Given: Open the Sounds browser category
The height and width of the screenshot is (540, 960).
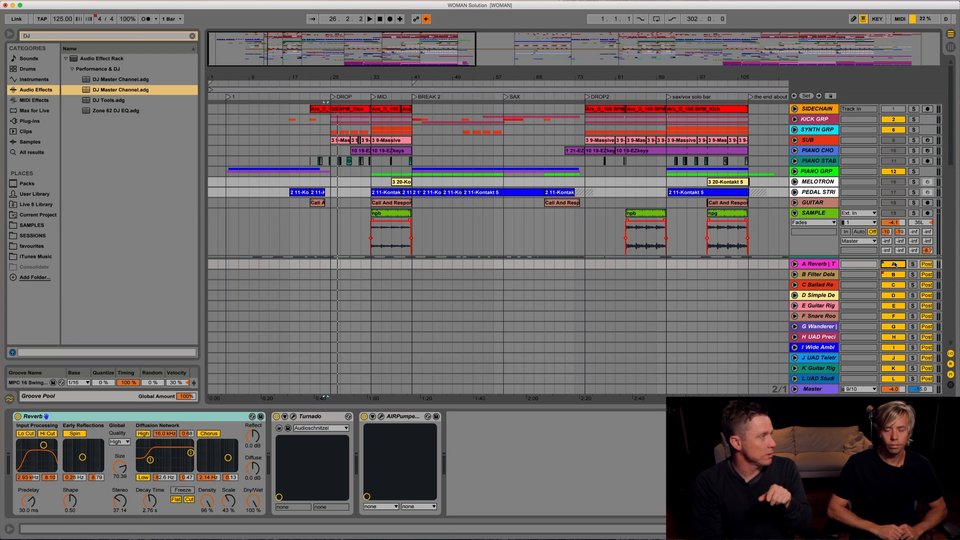Looking at the screenshot, I should [29, 58].
